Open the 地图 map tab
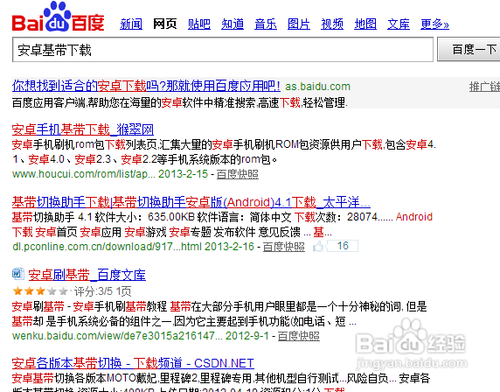Viewport: 500px width, 392px height. 365,24
